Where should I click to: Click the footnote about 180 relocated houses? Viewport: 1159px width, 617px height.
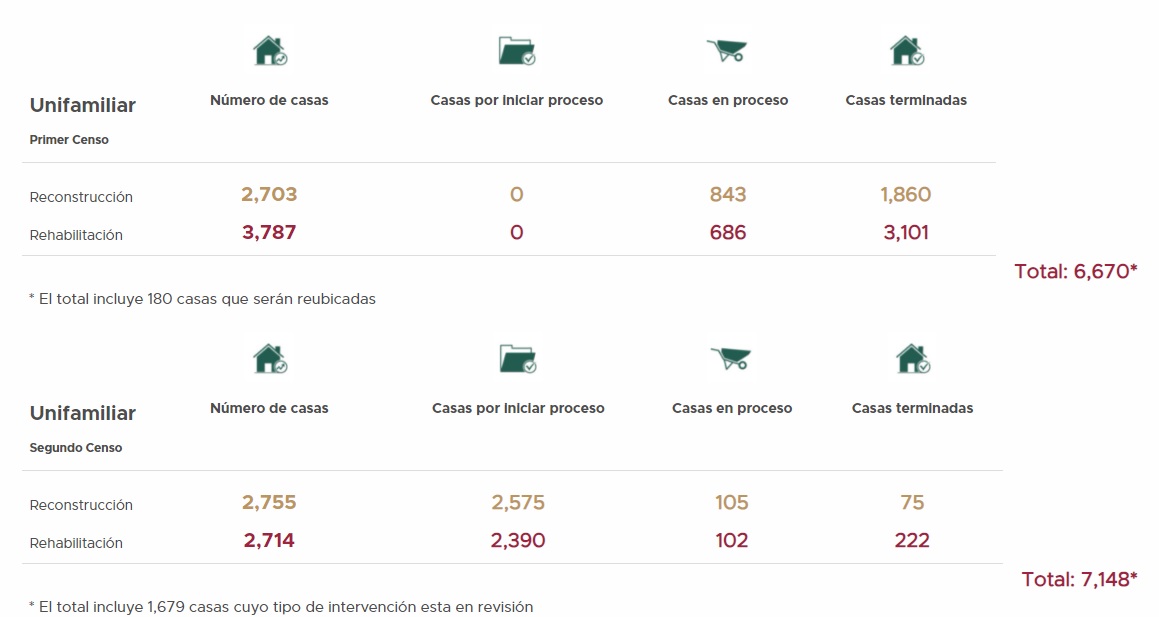pos(203,299)
